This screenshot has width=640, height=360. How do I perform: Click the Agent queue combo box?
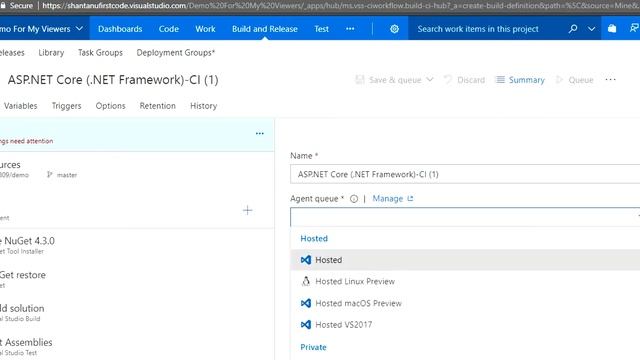[x=465, y=217]
